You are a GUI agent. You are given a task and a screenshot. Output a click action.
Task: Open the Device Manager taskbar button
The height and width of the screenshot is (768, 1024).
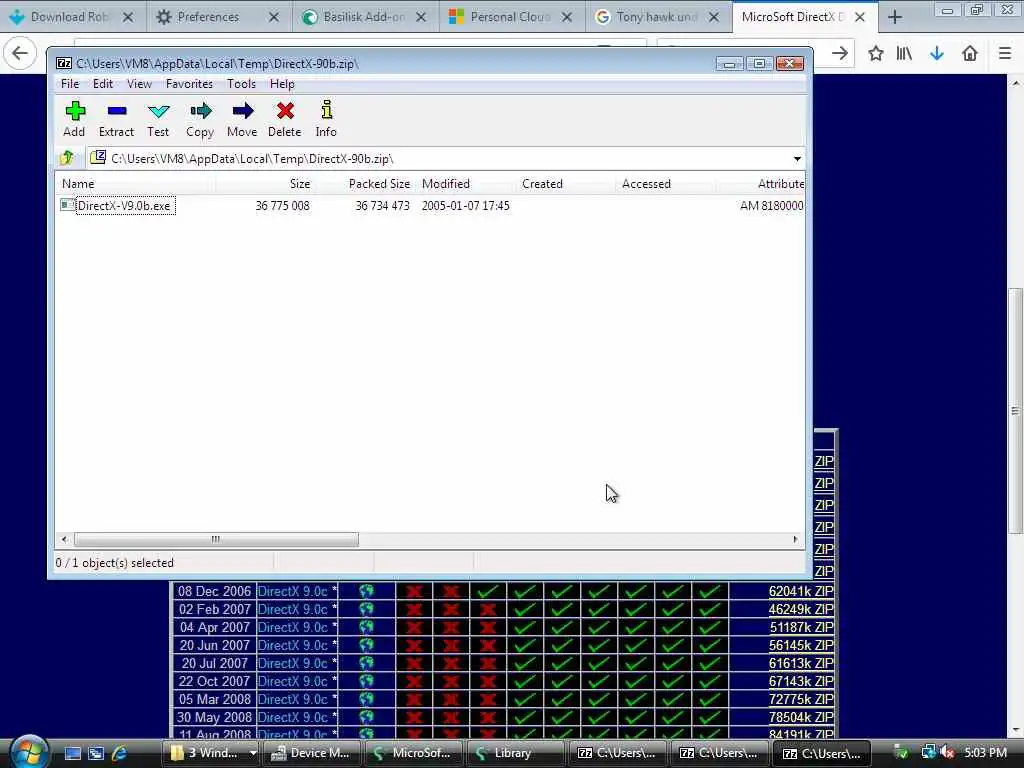pos(310,753)
